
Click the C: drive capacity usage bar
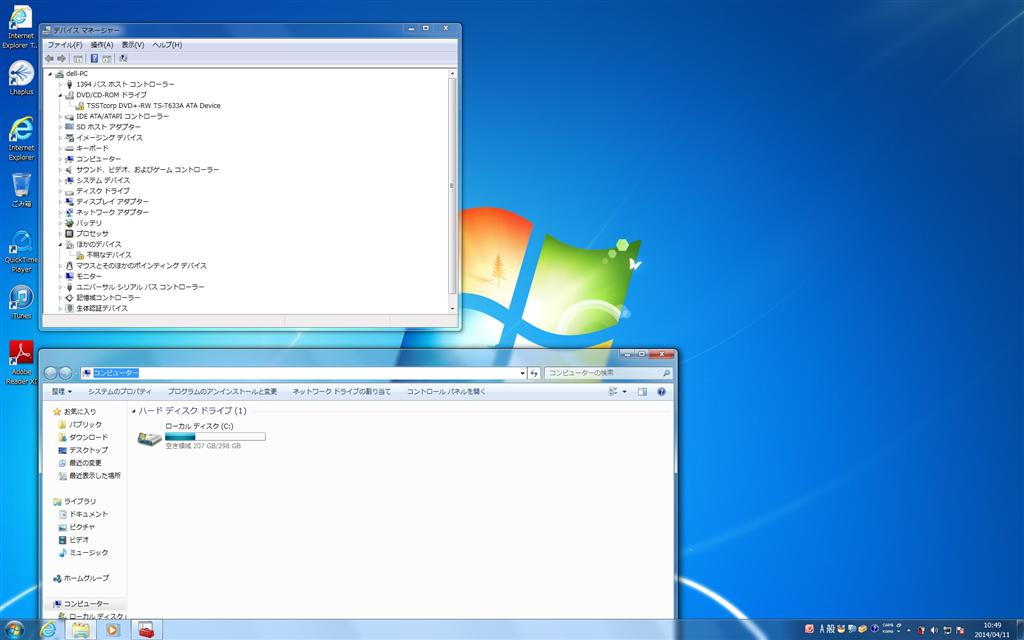[215, 436]
